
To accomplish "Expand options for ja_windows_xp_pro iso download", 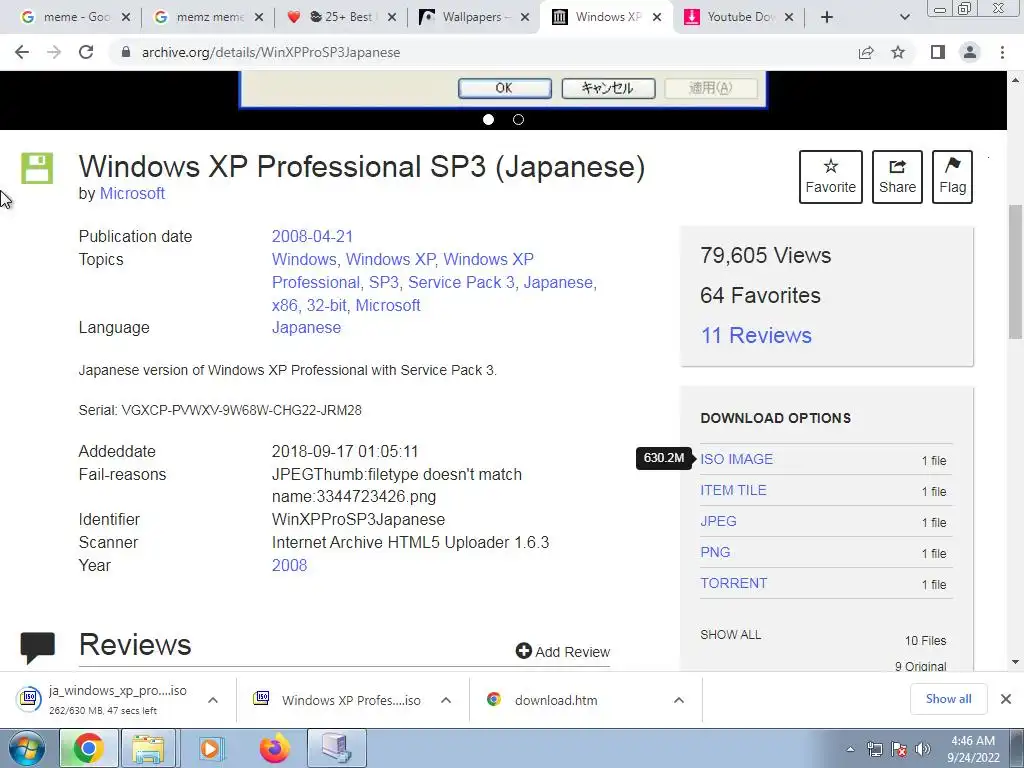I will 213,700.
